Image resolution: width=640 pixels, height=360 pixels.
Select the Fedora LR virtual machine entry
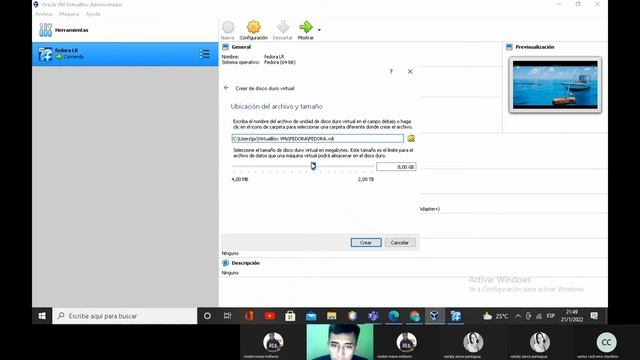pos(125,54)
